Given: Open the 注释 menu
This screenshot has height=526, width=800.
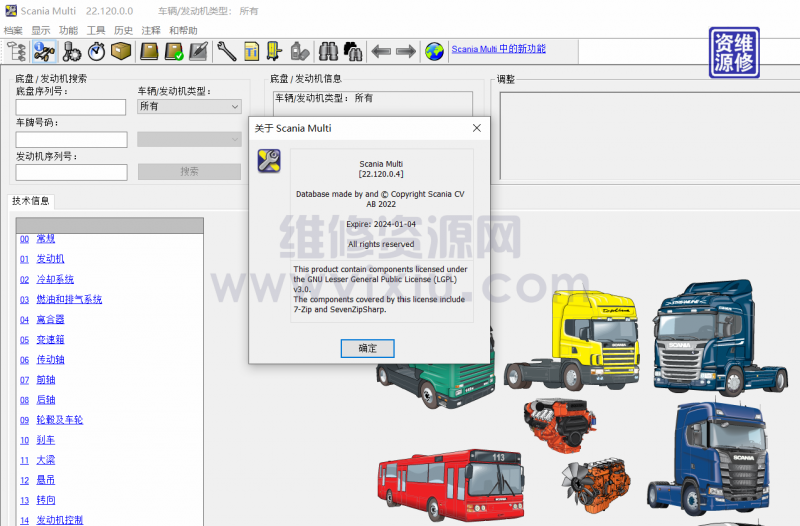Looking at the screenshot, I should 151,31.
